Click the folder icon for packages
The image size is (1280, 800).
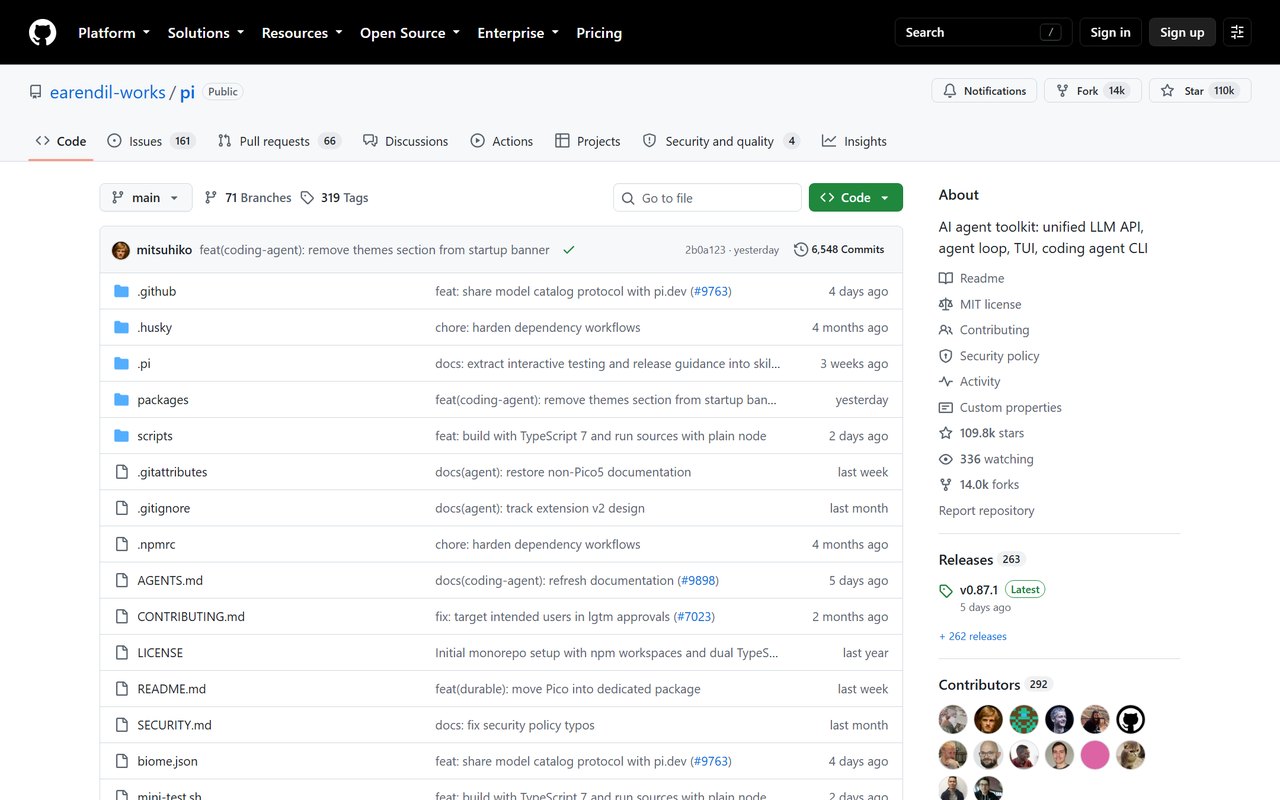pyautogui.click(x=122, y=400)
